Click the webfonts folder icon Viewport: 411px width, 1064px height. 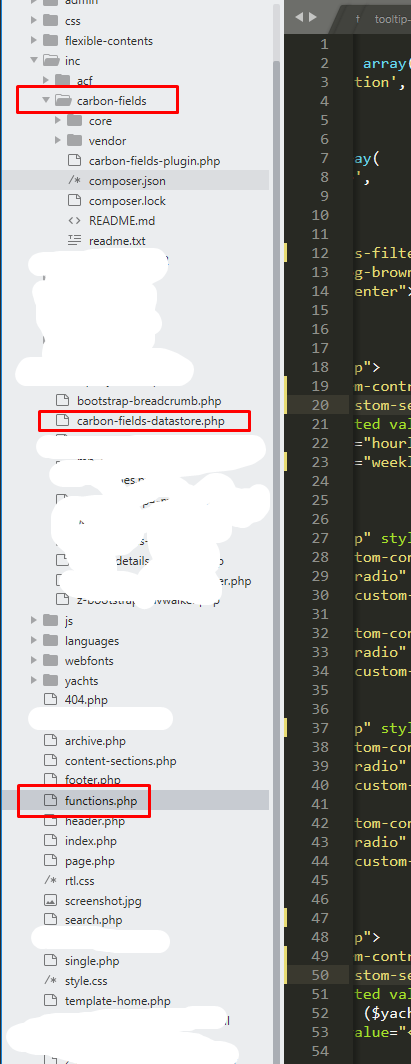[x=50, y=660]
